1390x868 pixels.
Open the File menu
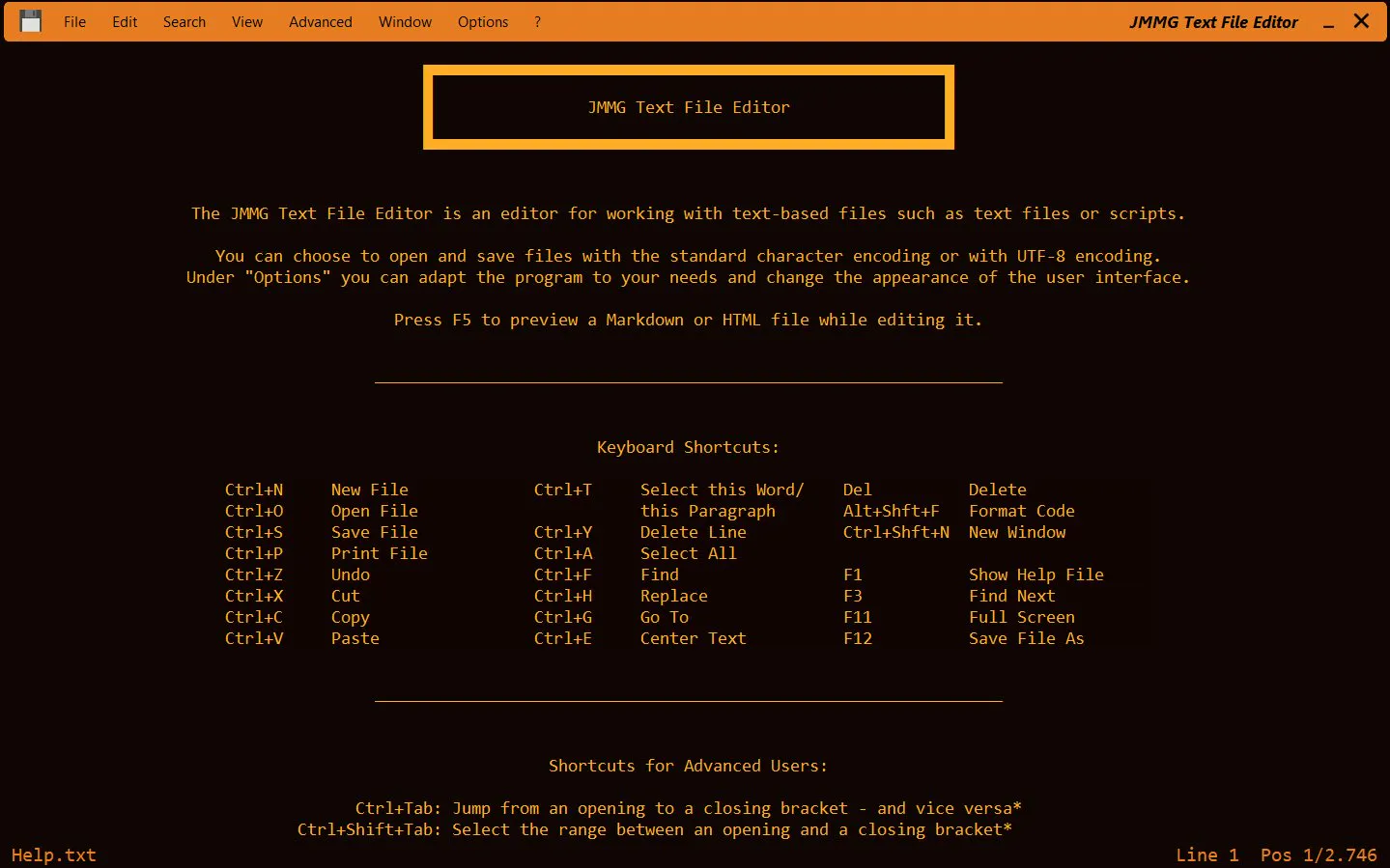pos(74,22)
